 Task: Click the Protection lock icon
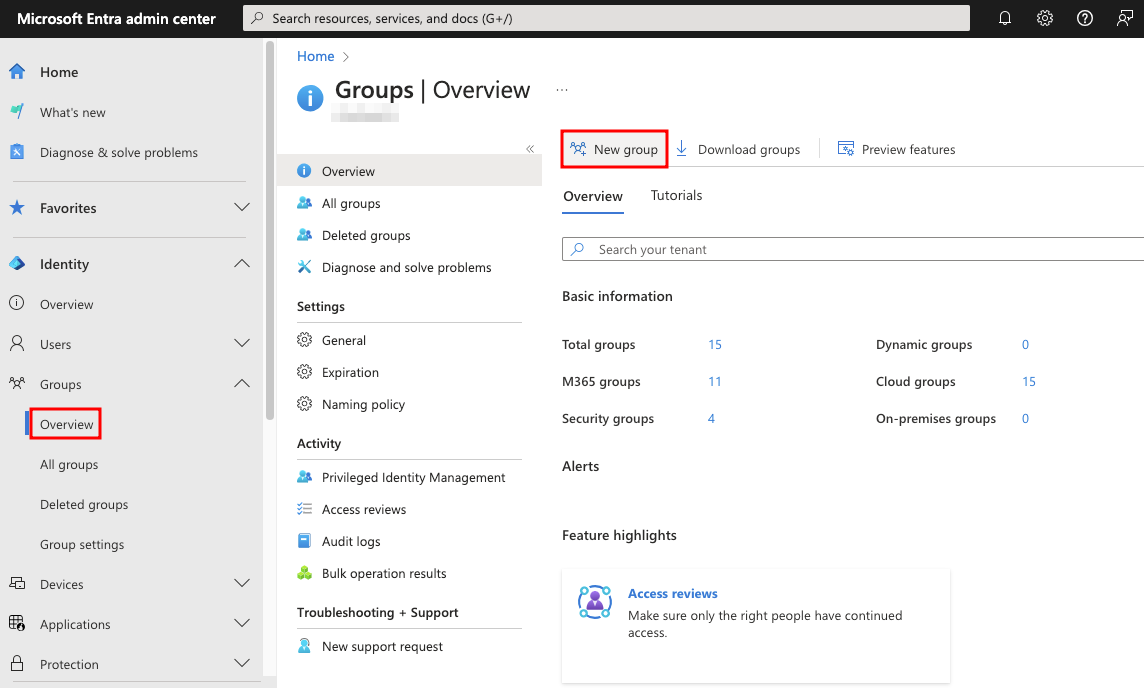[17, 663]
